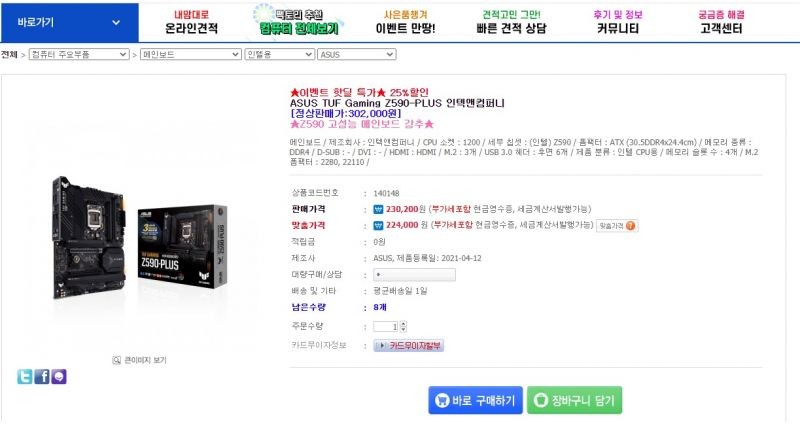
Task: Open the magnifier icon for large image
Action: (x=116, y=360)
